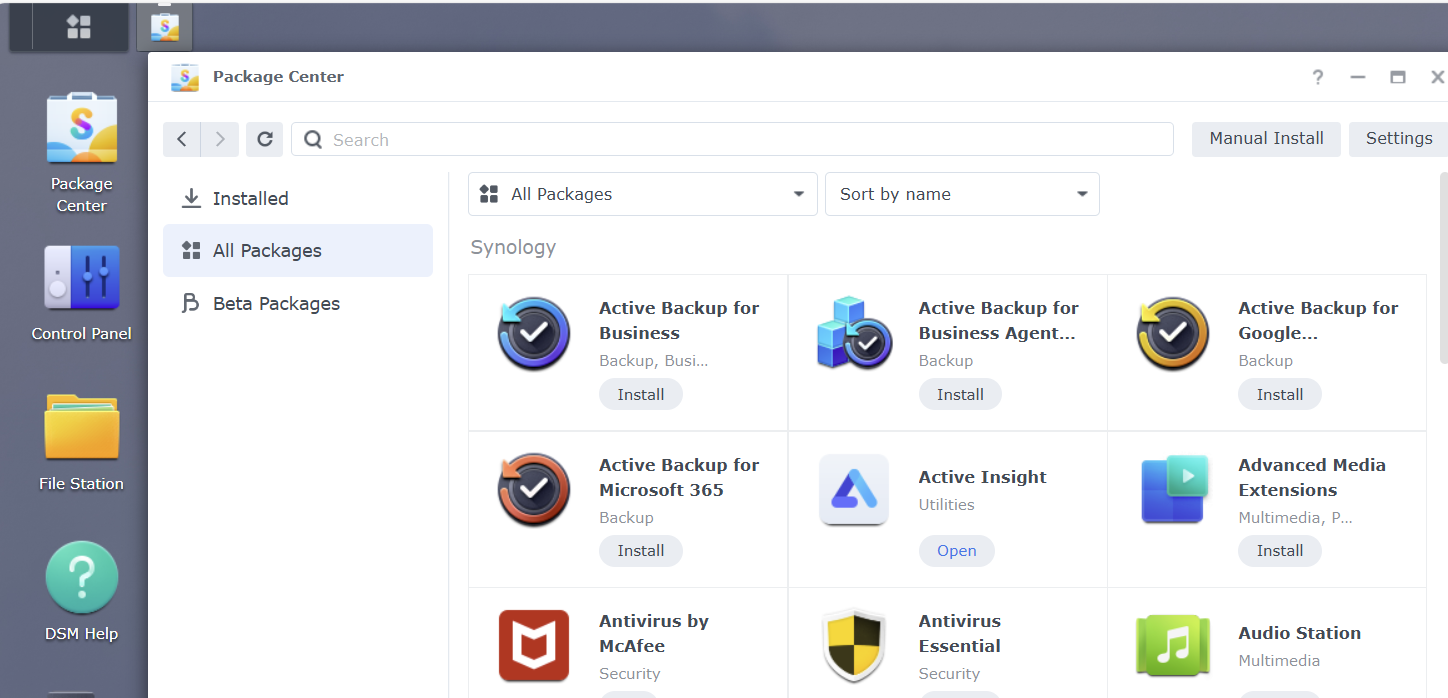
Task: Click Antivirus Essential title
Action: coord(960,633)
